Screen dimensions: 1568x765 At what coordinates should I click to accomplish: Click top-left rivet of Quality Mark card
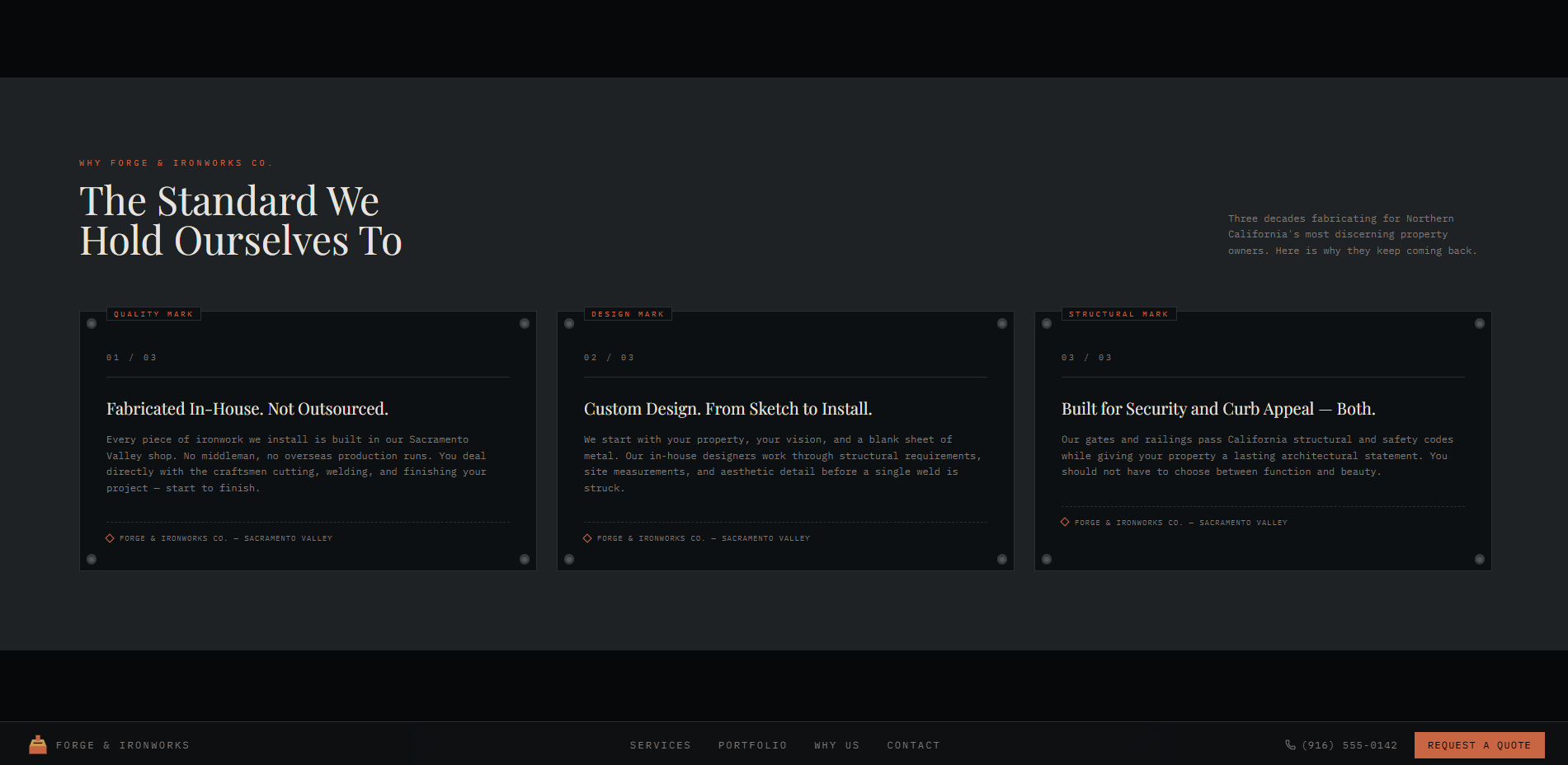(92, 323)
